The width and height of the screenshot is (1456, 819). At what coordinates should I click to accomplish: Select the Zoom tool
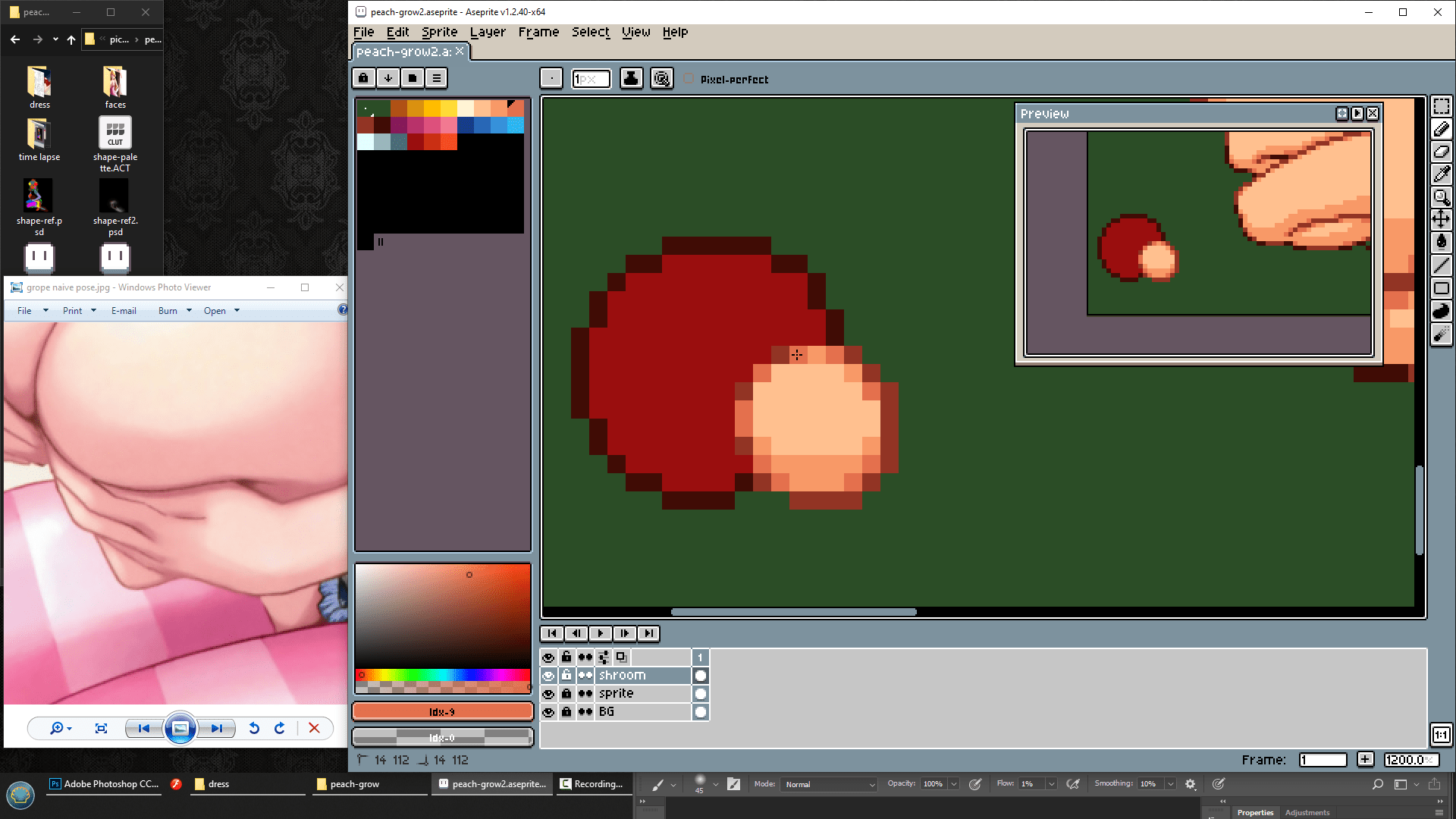tap(1441, 197)
